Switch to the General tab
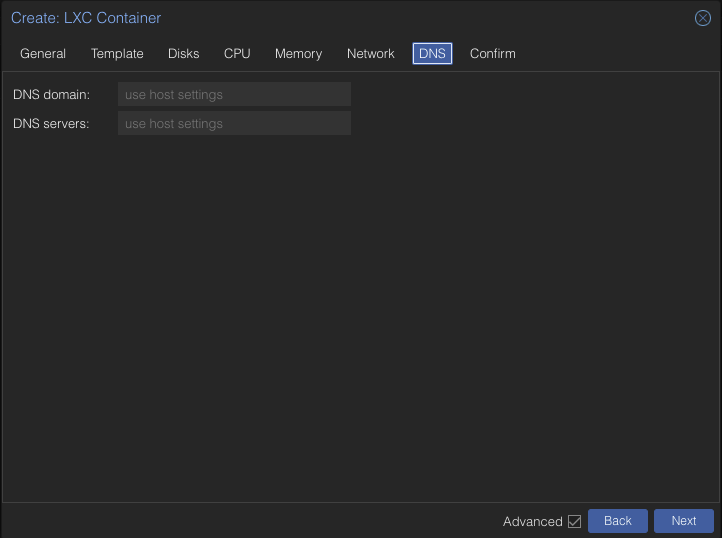This screenshot has height=538, width=722. pos(43,54)
